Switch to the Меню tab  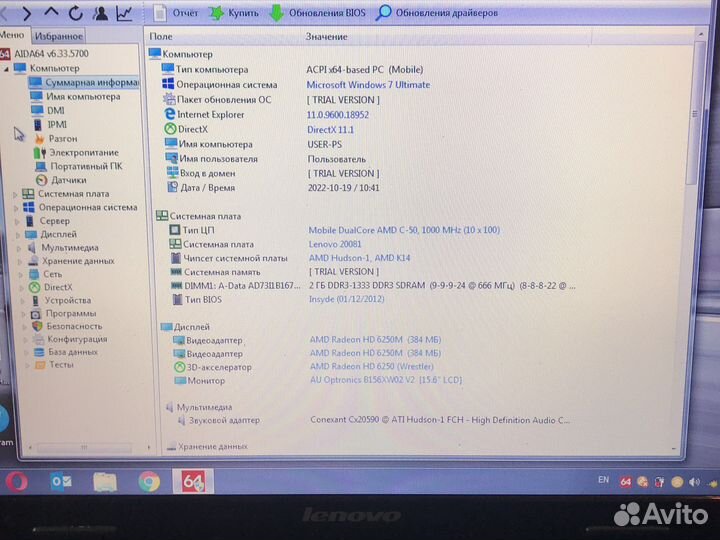click(12, 35)
